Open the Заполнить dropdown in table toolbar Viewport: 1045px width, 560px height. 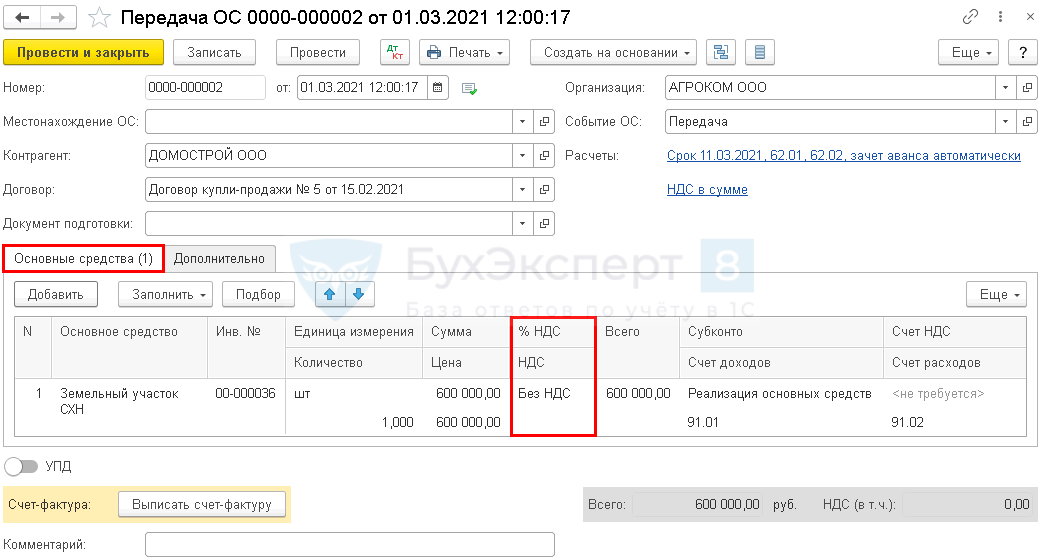pyautogui.click(x=165, y=294)
